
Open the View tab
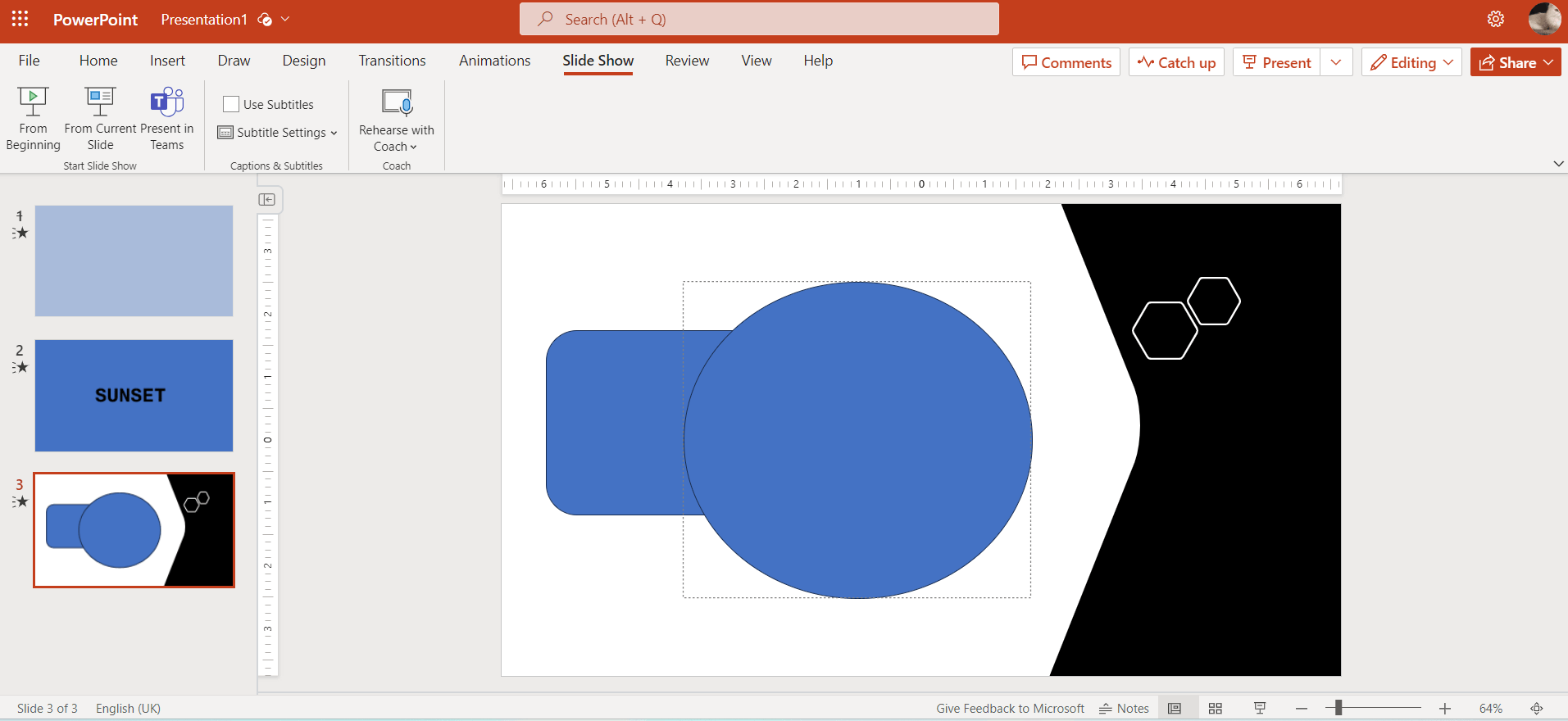(x=757, y=61)
